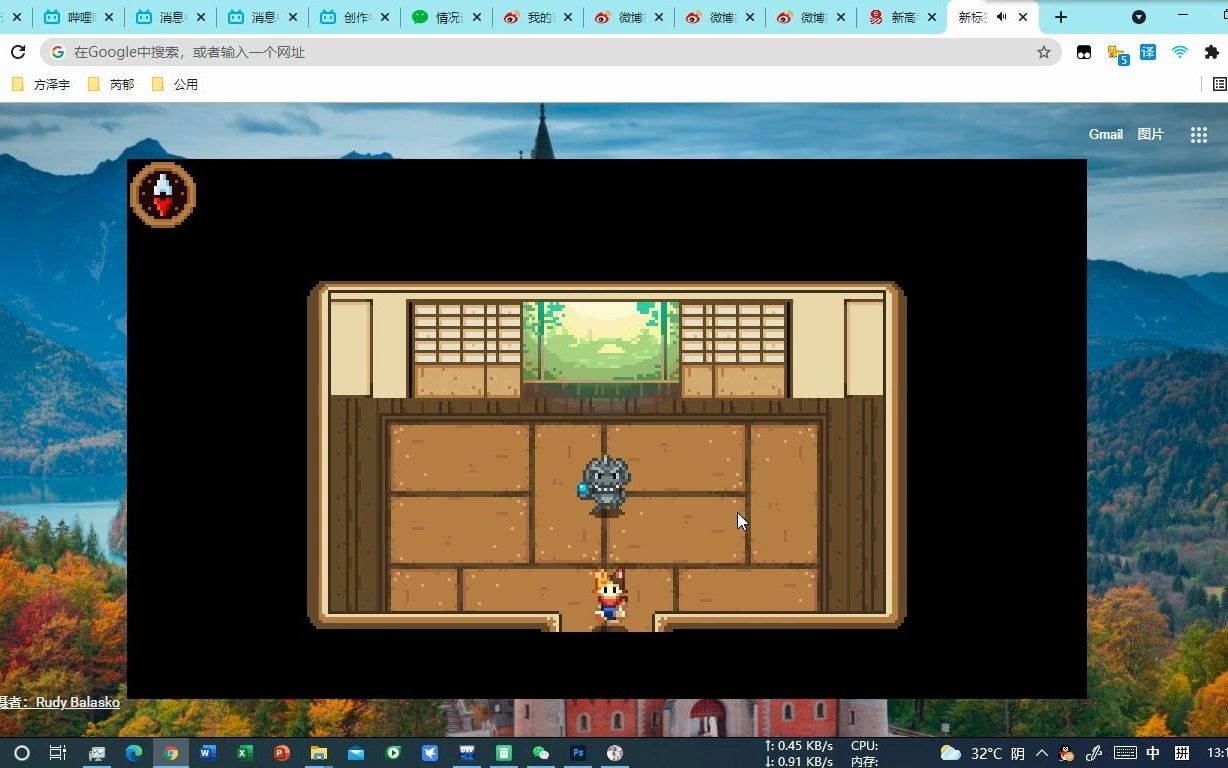Close the 哔哩 tab

point(109,17)
